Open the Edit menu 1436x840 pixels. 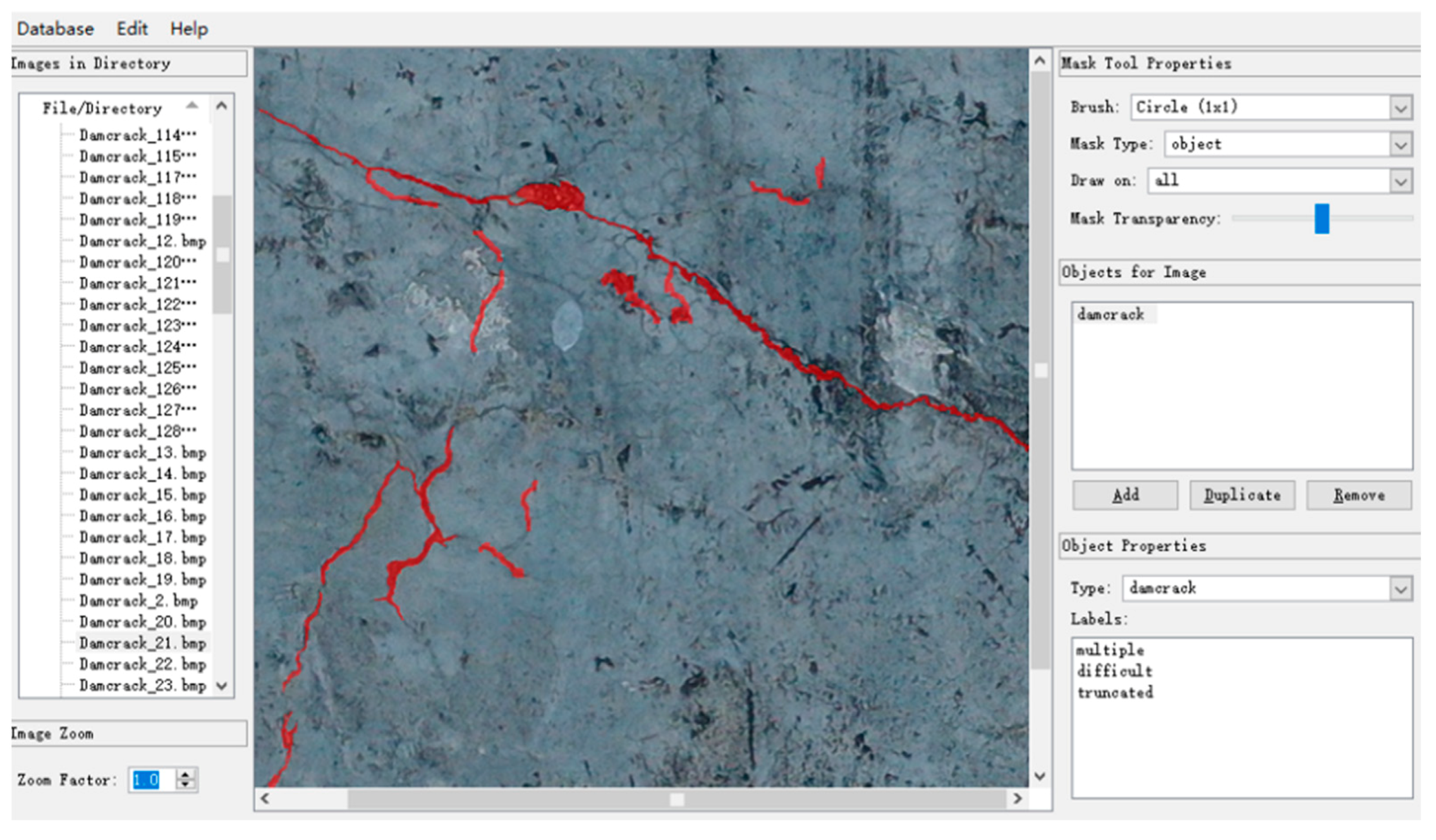point(131,28)
